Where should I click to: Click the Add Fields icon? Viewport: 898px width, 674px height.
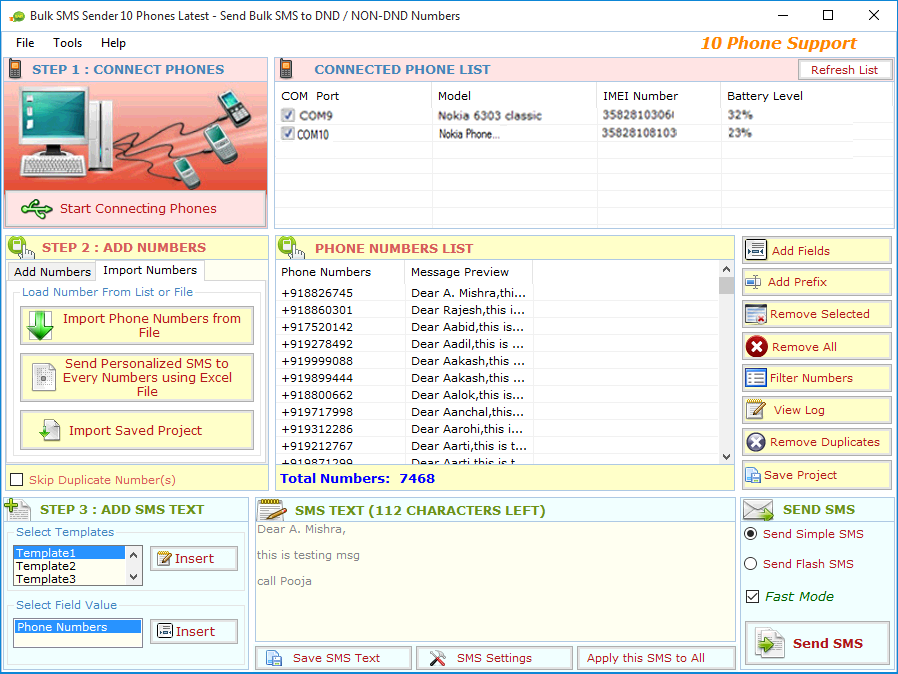click(756, 250)
